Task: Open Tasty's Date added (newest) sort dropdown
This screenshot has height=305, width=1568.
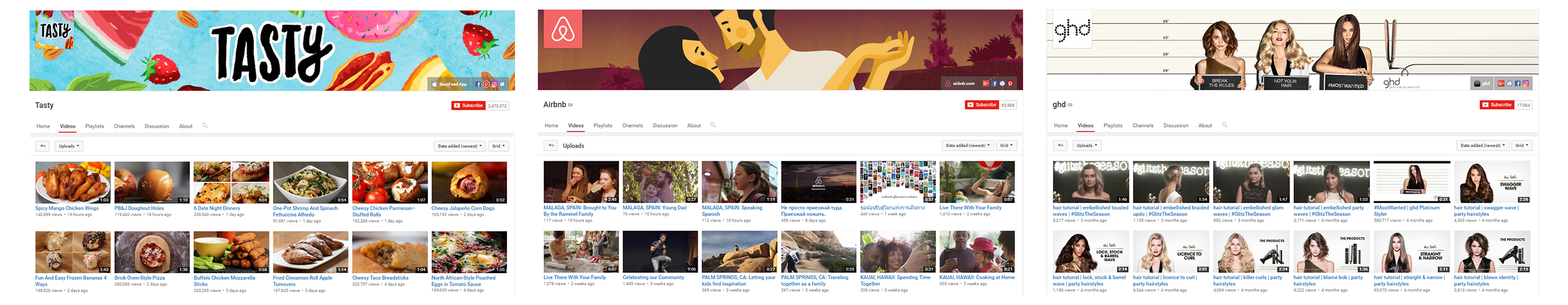Action: (460, 146)
